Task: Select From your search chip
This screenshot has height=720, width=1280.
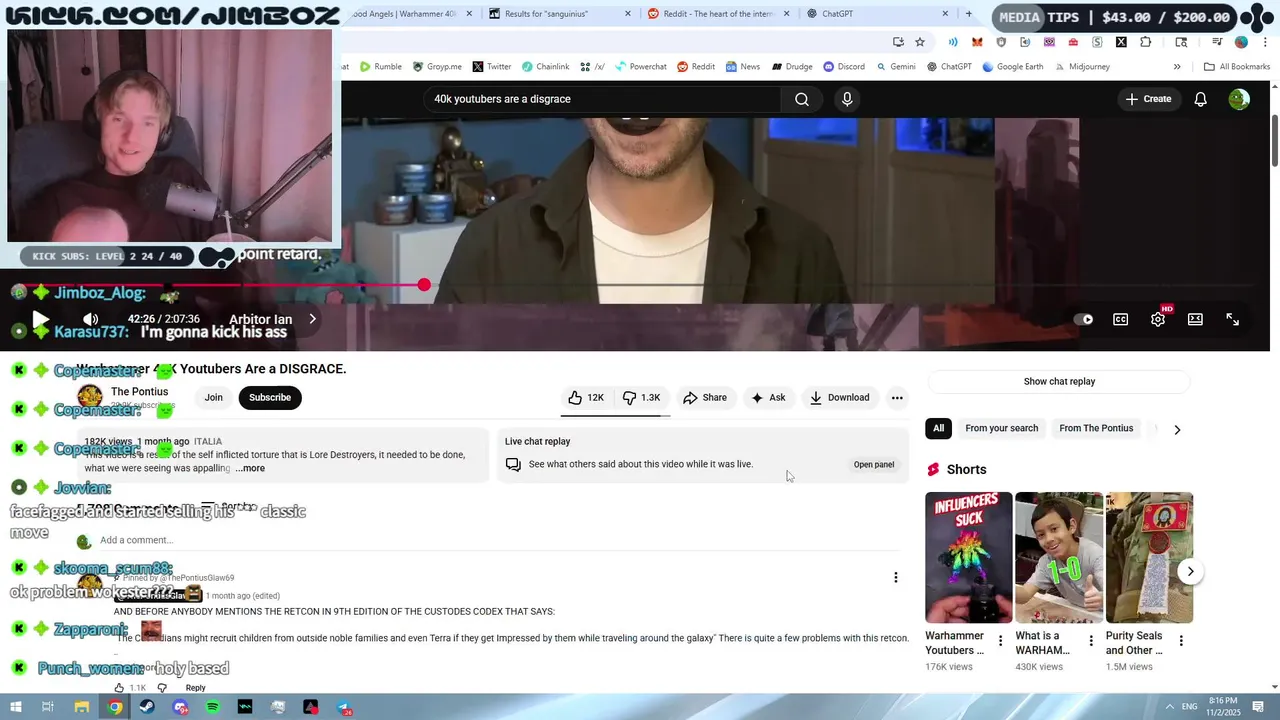Action: point(1001,428)
